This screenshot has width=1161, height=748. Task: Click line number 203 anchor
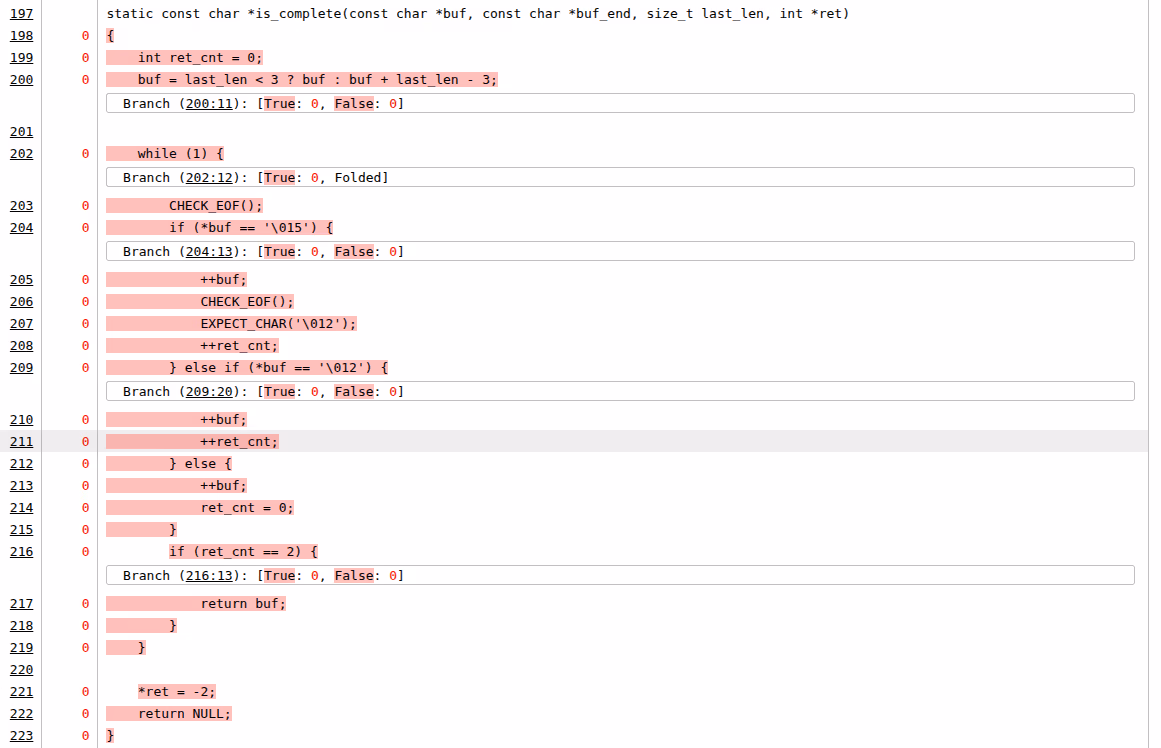21,206
